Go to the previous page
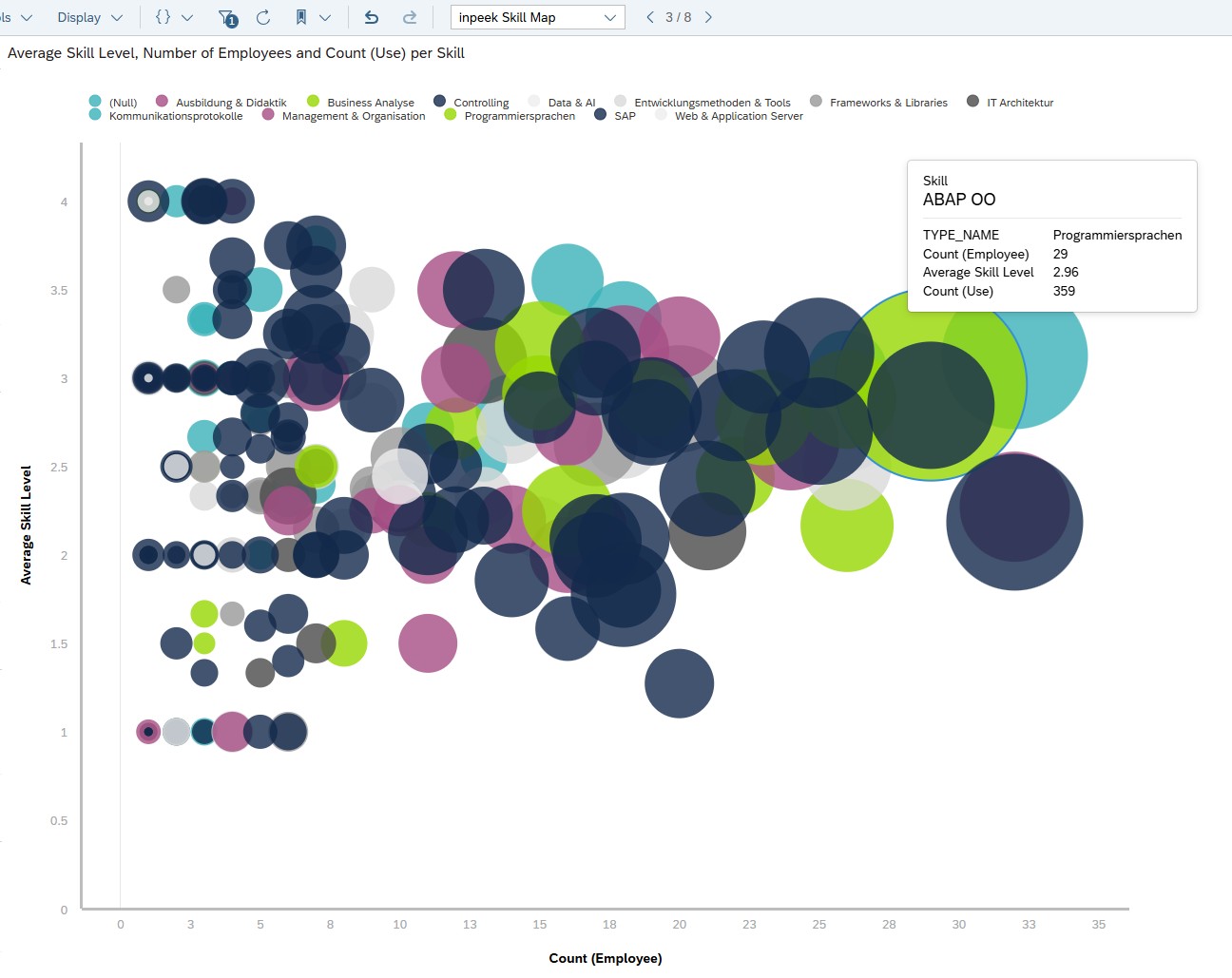This screenshot has height=978, width=1232. click(650, 17)
